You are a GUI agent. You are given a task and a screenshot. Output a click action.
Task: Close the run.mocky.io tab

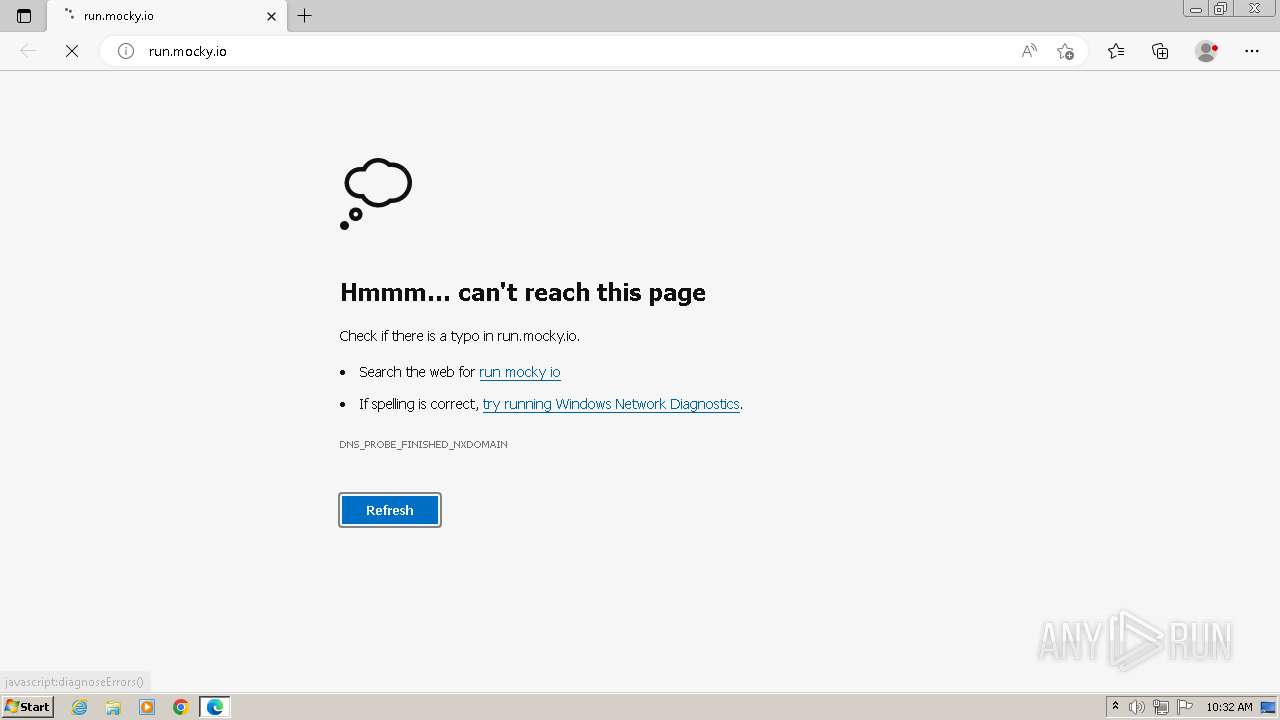pos(271,16)
